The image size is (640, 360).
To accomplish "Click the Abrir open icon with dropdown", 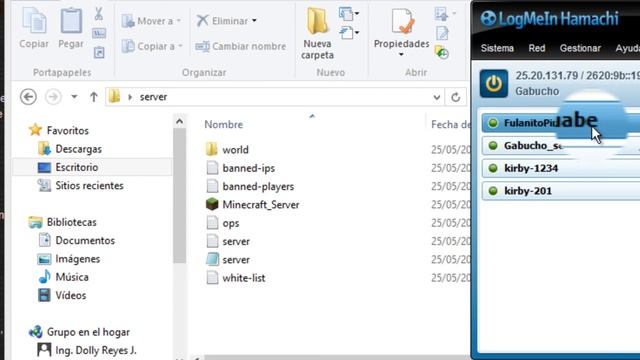I will [445, 13].
